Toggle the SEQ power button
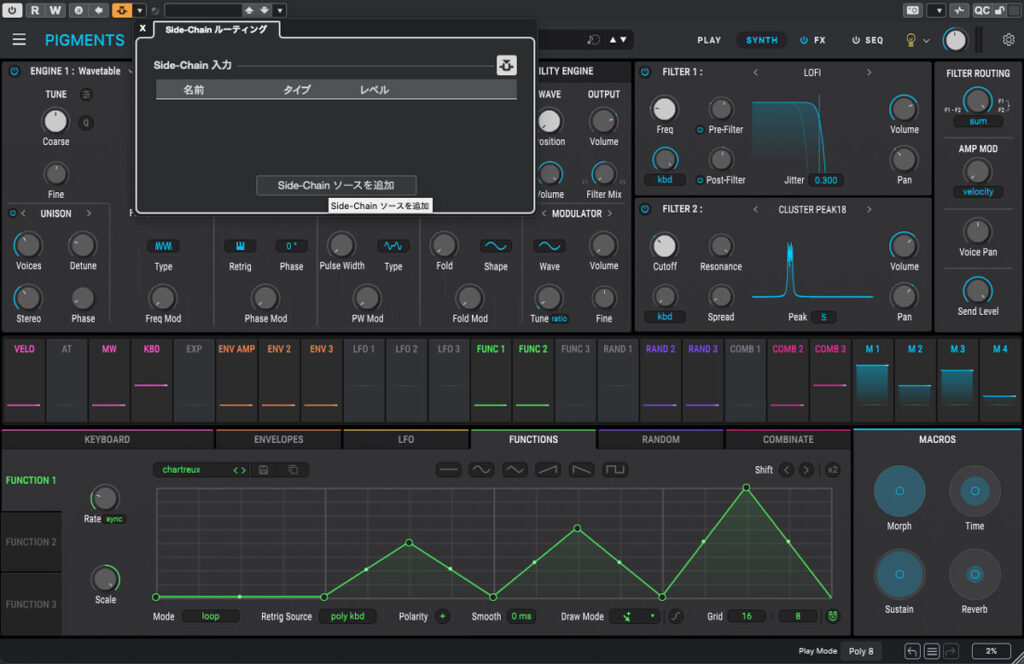 (x=856, y=40)
